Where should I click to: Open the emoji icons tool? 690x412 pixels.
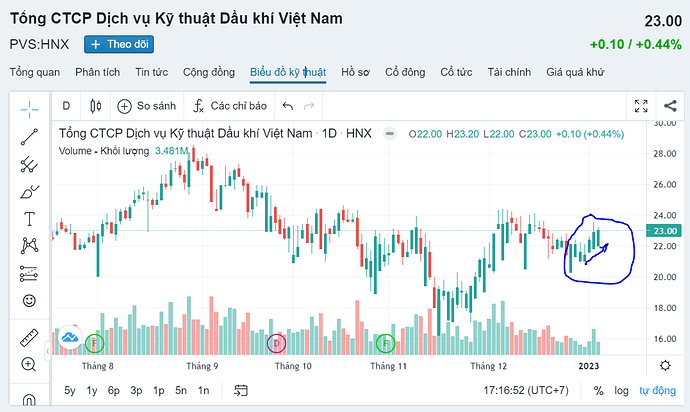click(29, 300)
